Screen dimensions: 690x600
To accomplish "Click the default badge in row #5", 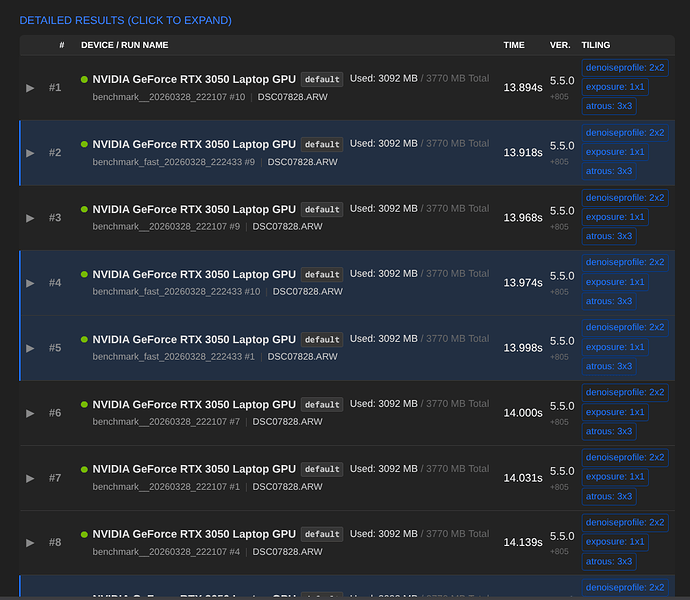I will pos(322,339).
